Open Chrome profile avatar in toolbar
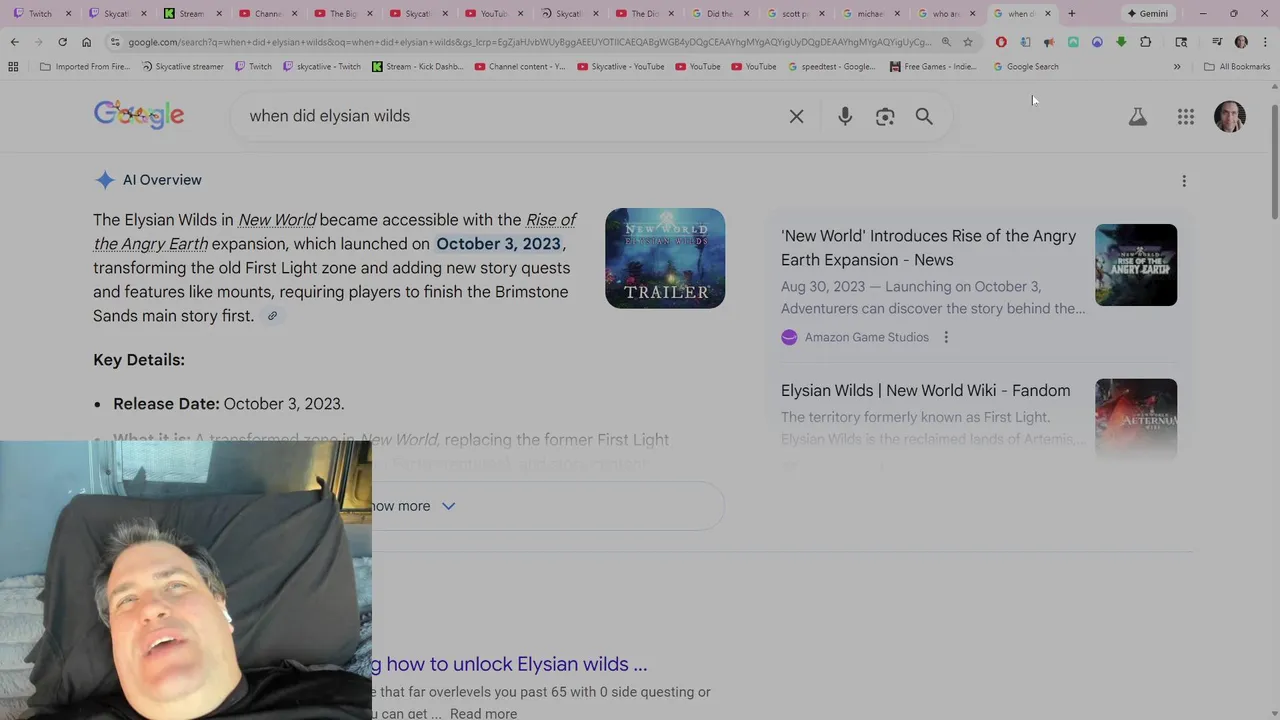Screen dimensions: 1280x720 pyautogui.click(x=1241, y=42)
